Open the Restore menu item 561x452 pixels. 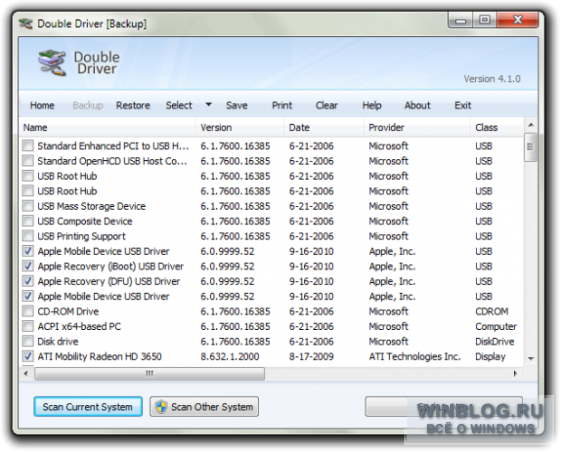coord(133,105)
